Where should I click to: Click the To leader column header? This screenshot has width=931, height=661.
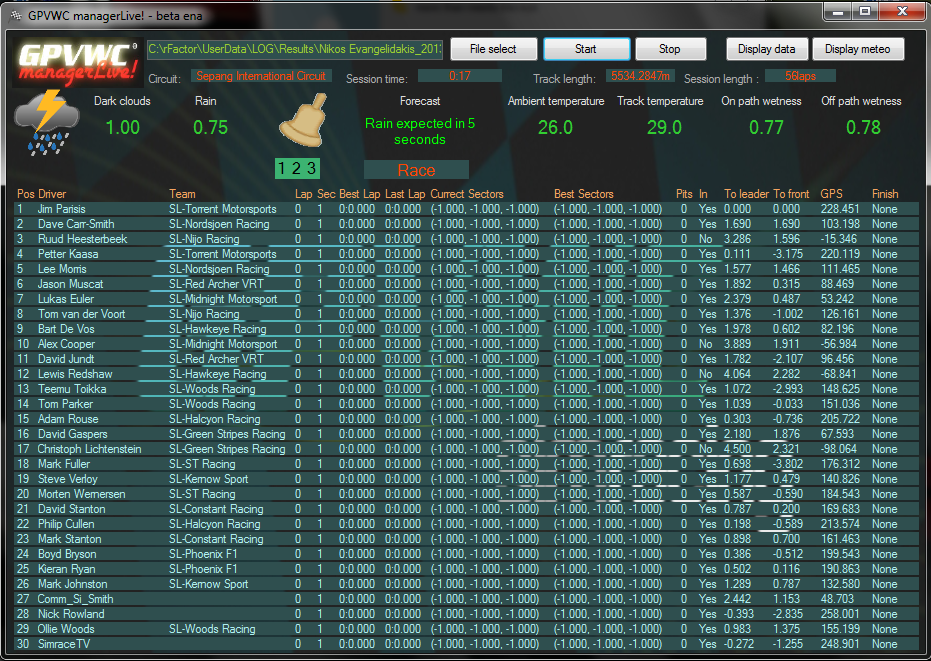pyautogui.click(x=746, y=194)
